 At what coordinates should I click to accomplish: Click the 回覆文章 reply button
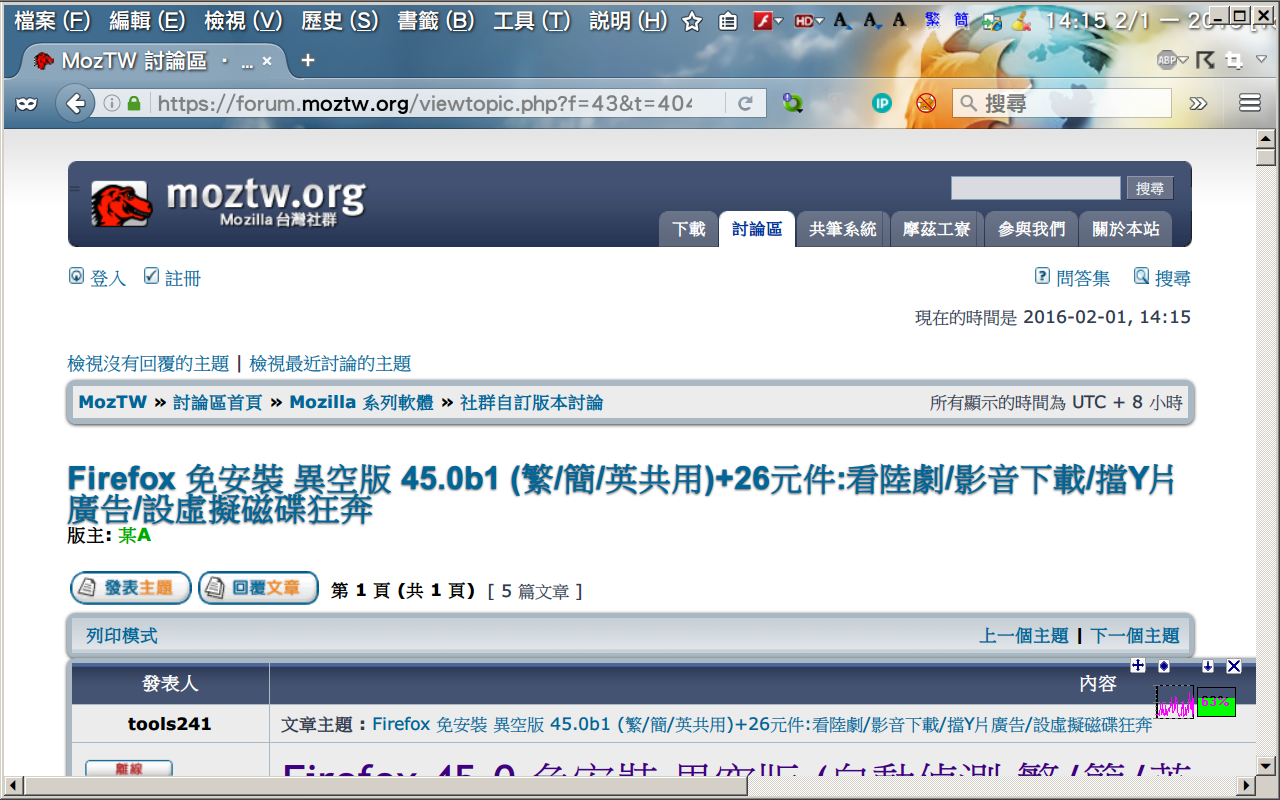pos(258,588)
